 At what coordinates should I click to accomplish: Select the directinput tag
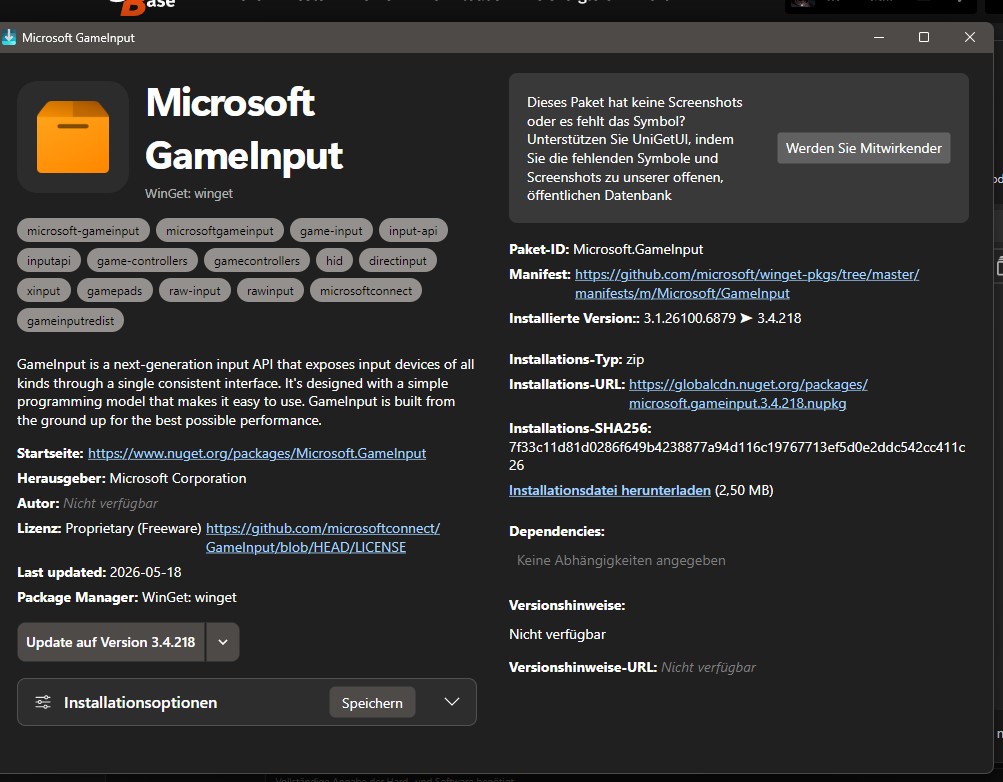[397, 261]
